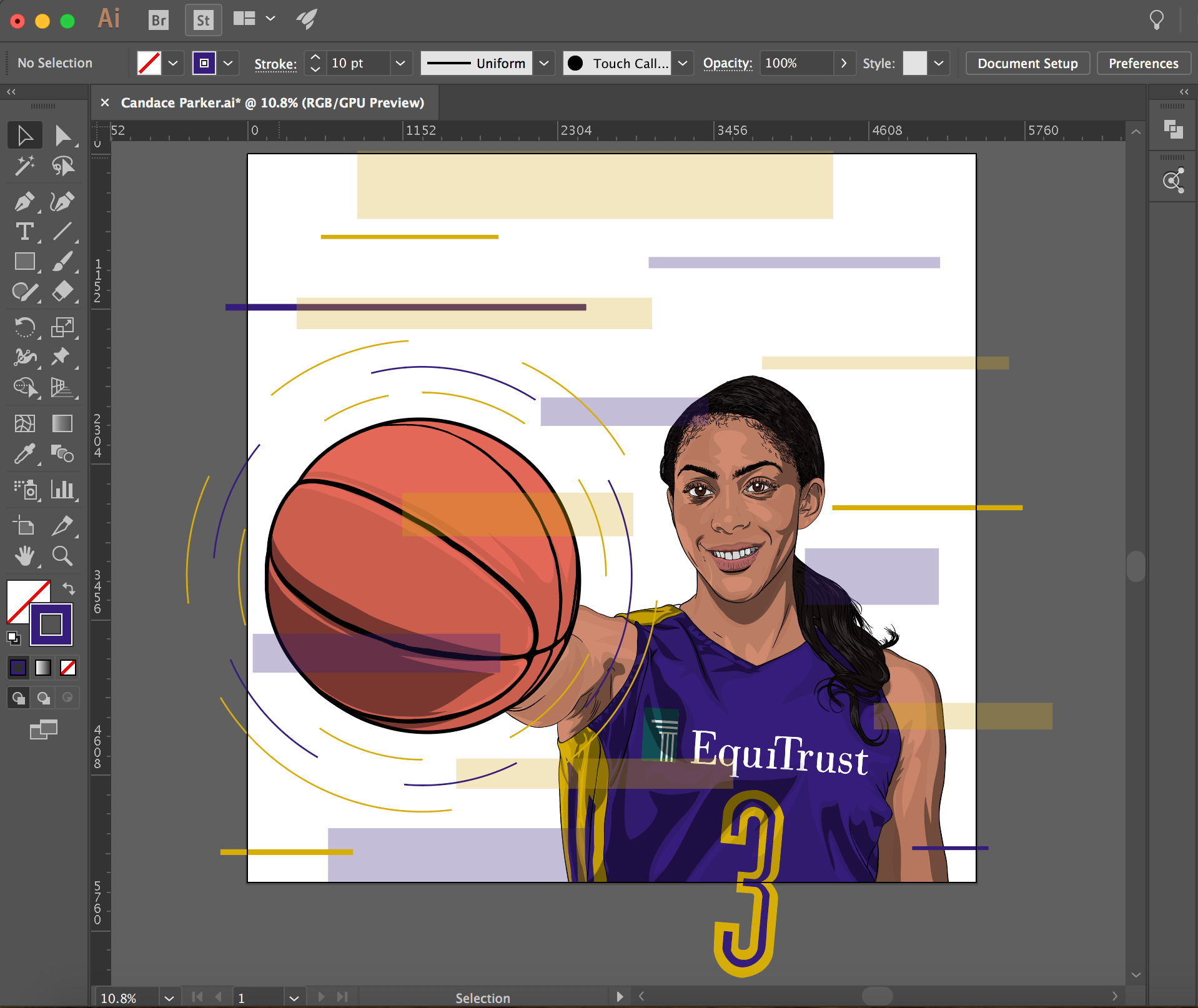This screenshot has width=1198, height=1008.
Task: Select the Pen tool
Action: pyautogui.click(x=25, y=201)
